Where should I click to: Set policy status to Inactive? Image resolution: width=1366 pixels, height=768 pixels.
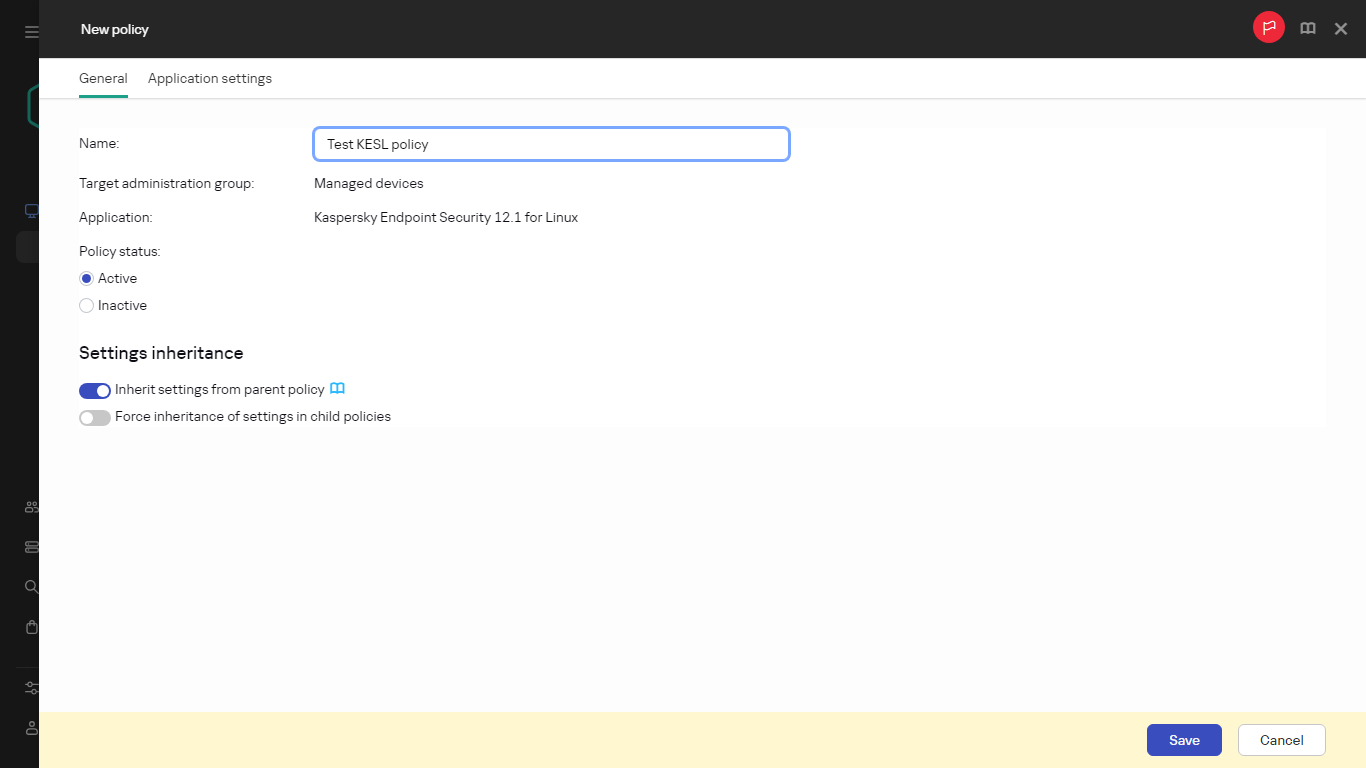pos(86,305)
